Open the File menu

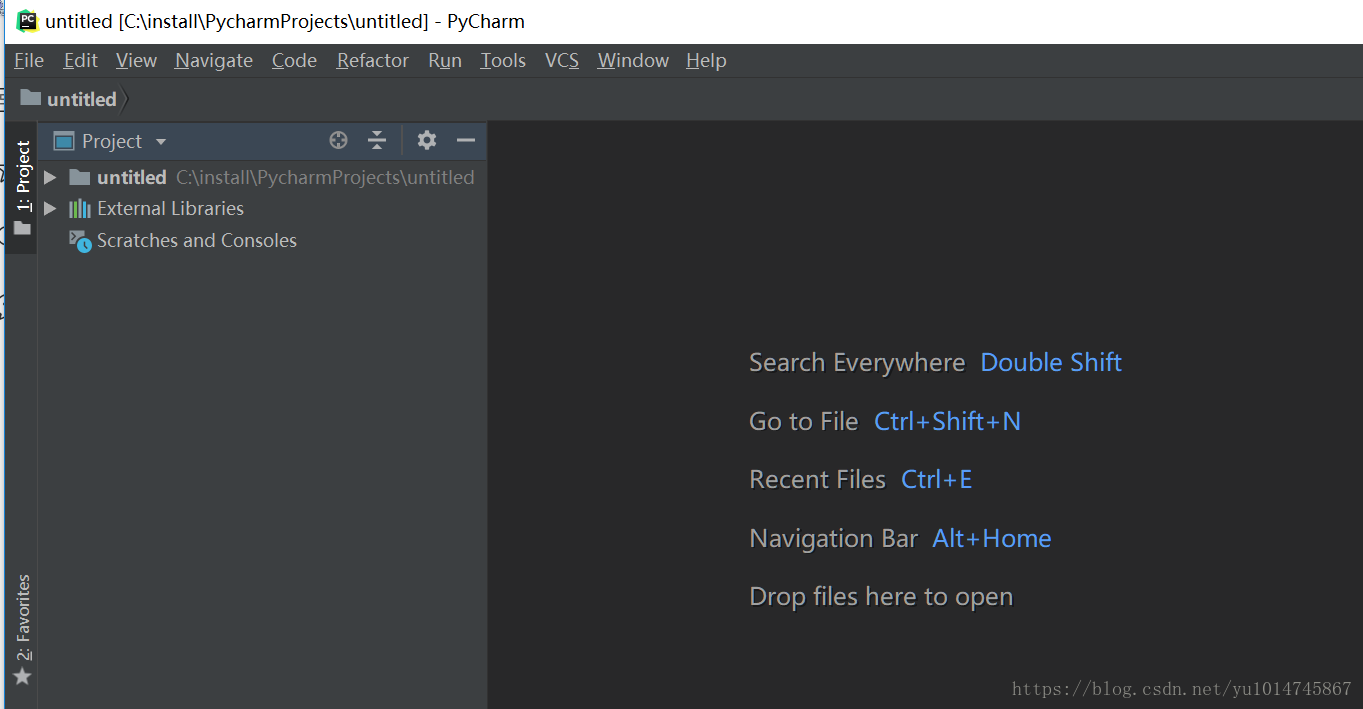(x=29, y=60)
